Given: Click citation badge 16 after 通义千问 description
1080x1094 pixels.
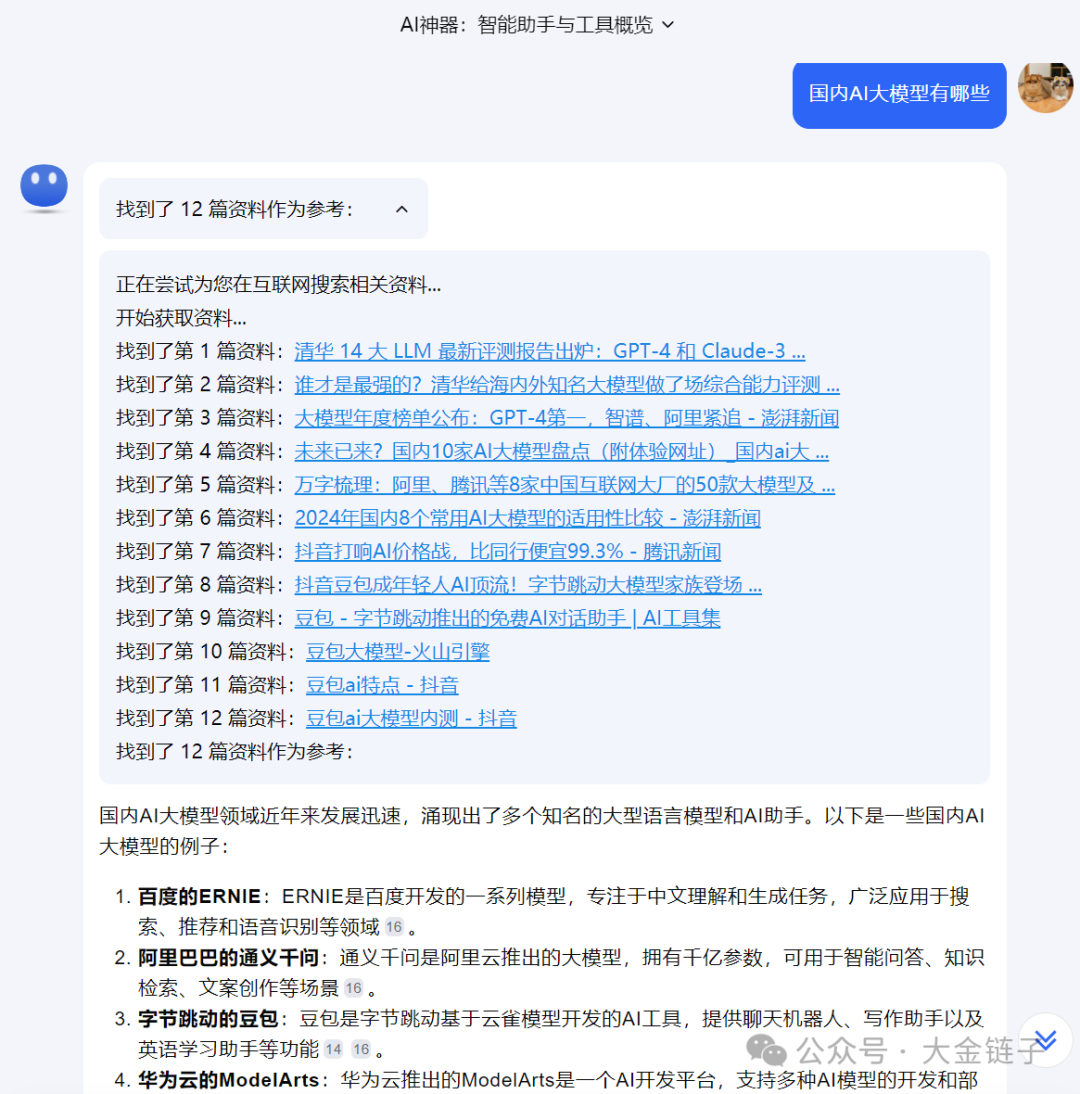Looking at the screenshot, I should (352, 986).
